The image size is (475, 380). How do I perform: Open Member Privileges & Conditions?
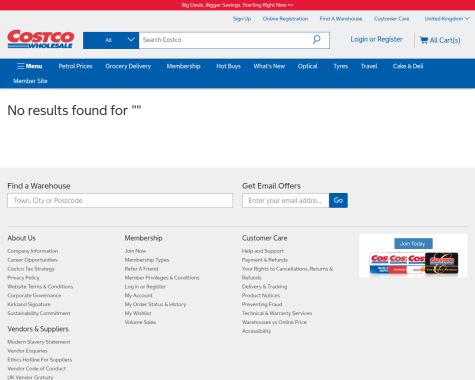(x=162, y=278)
